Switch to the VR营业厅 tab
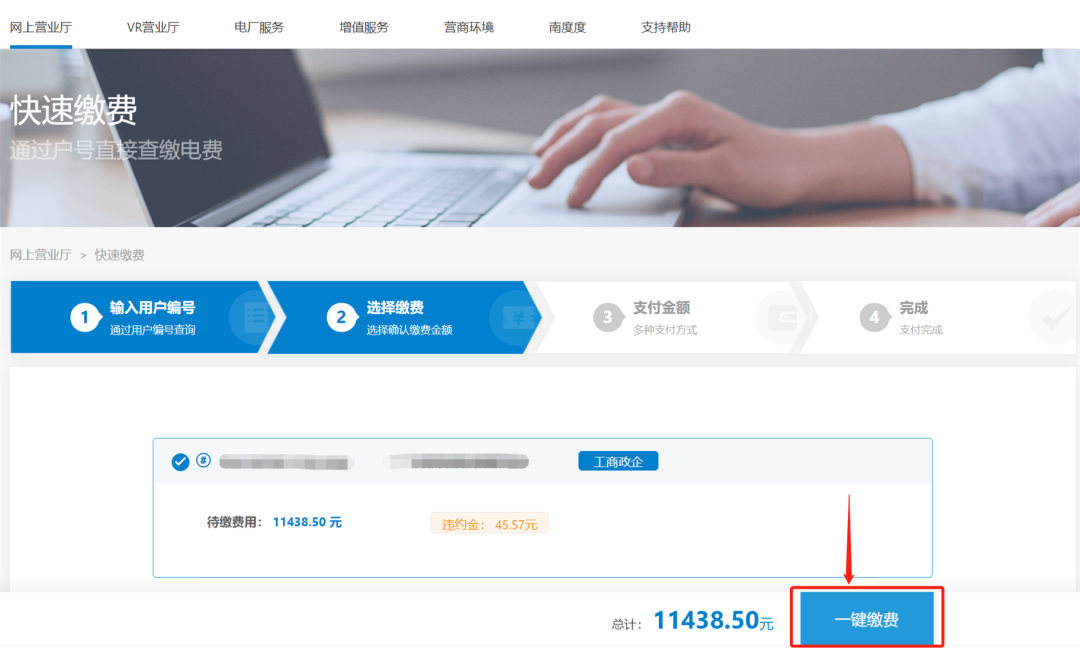 [153, 27]
